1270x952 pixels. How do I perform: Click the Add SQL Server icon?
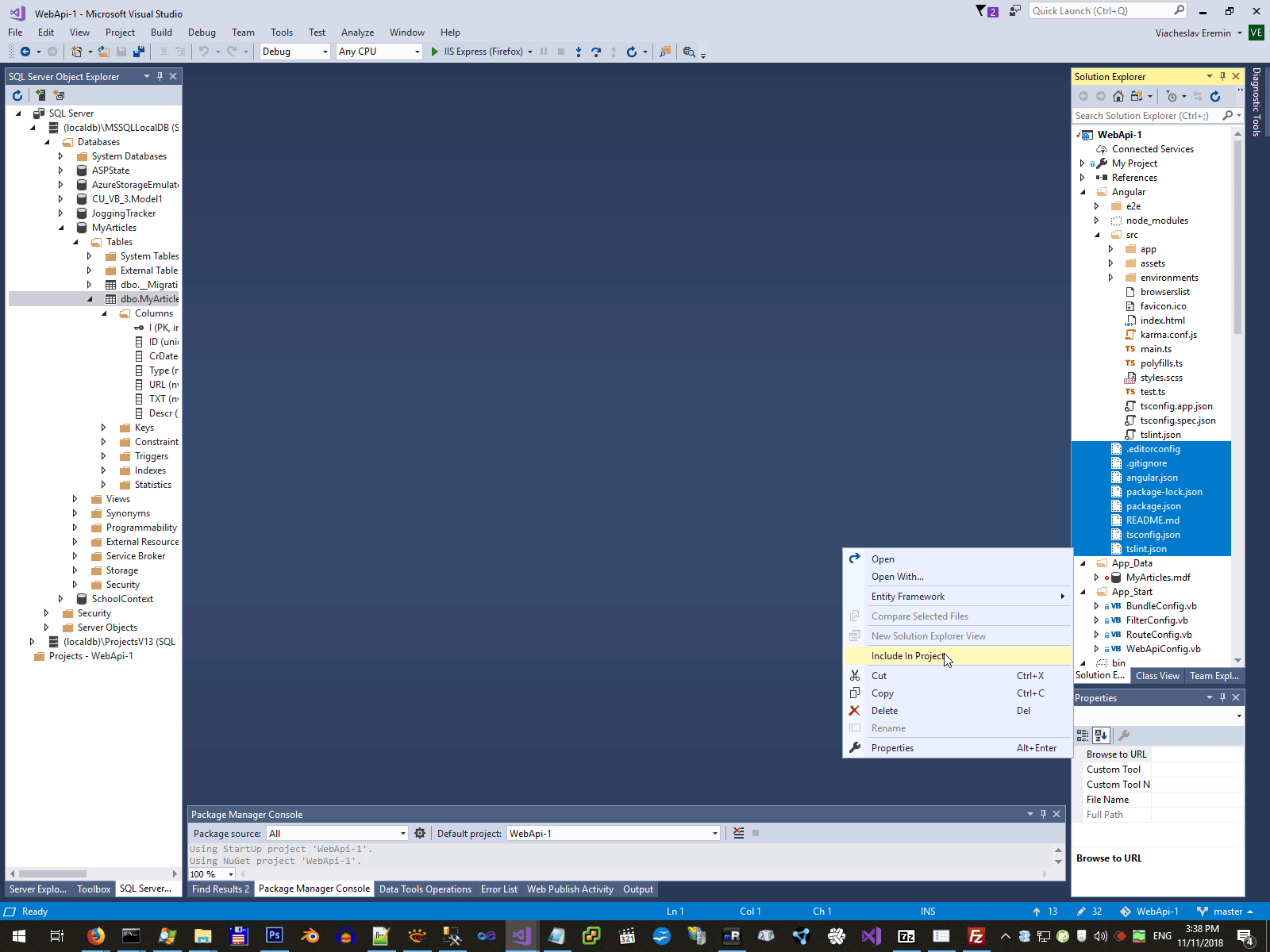[40, 95]
